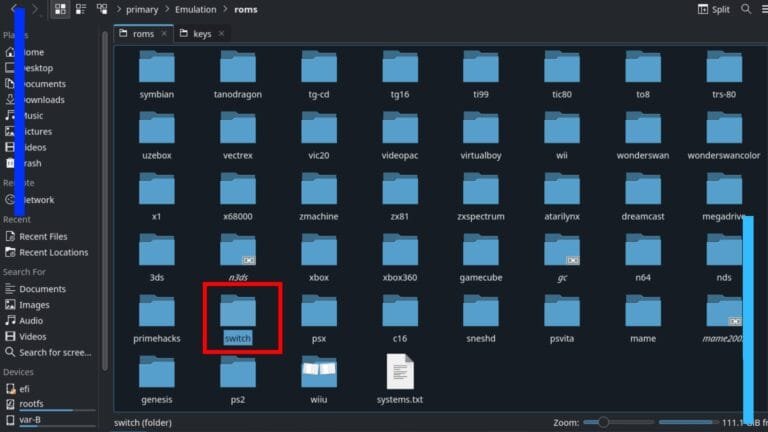Click roms in breadcrumb path
The image size is (768, 432).
tap(245, 9)
